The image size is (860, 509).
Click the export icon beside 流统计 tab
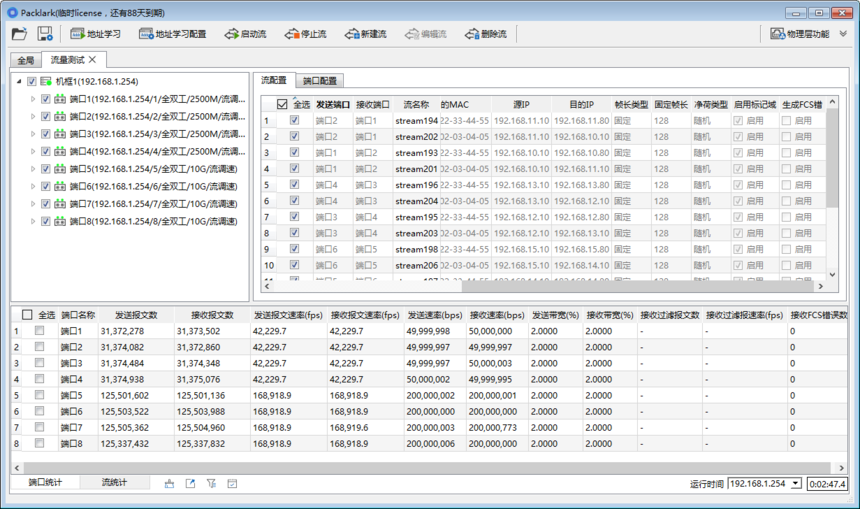pos(190,484)
